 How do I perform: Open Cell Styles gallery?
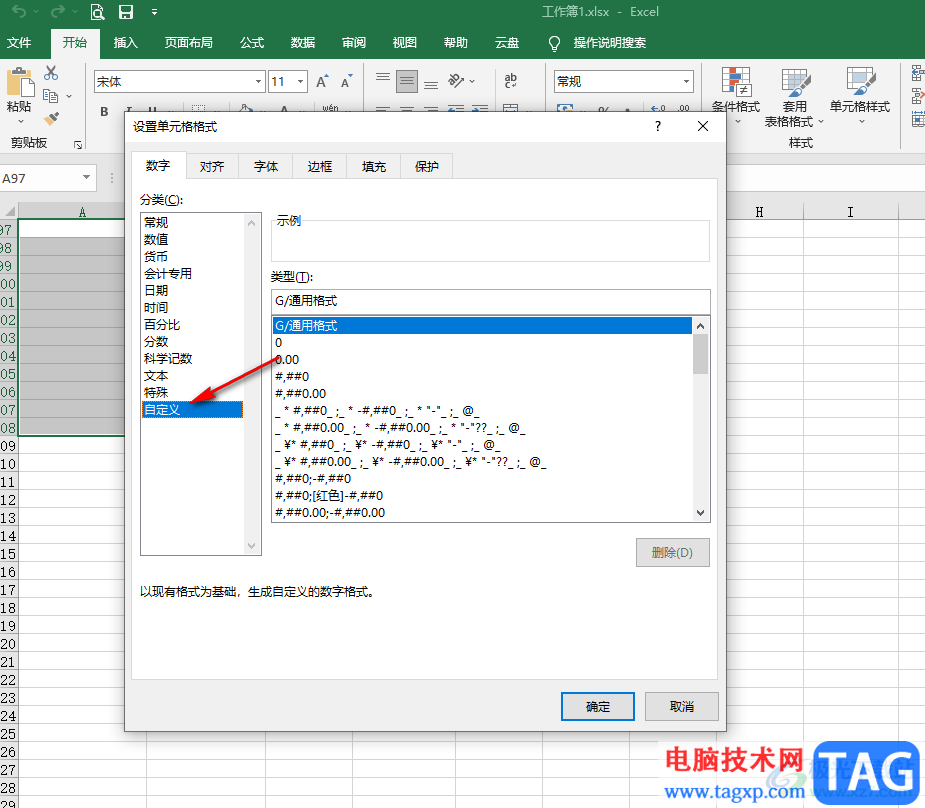[x=860, y=96]
